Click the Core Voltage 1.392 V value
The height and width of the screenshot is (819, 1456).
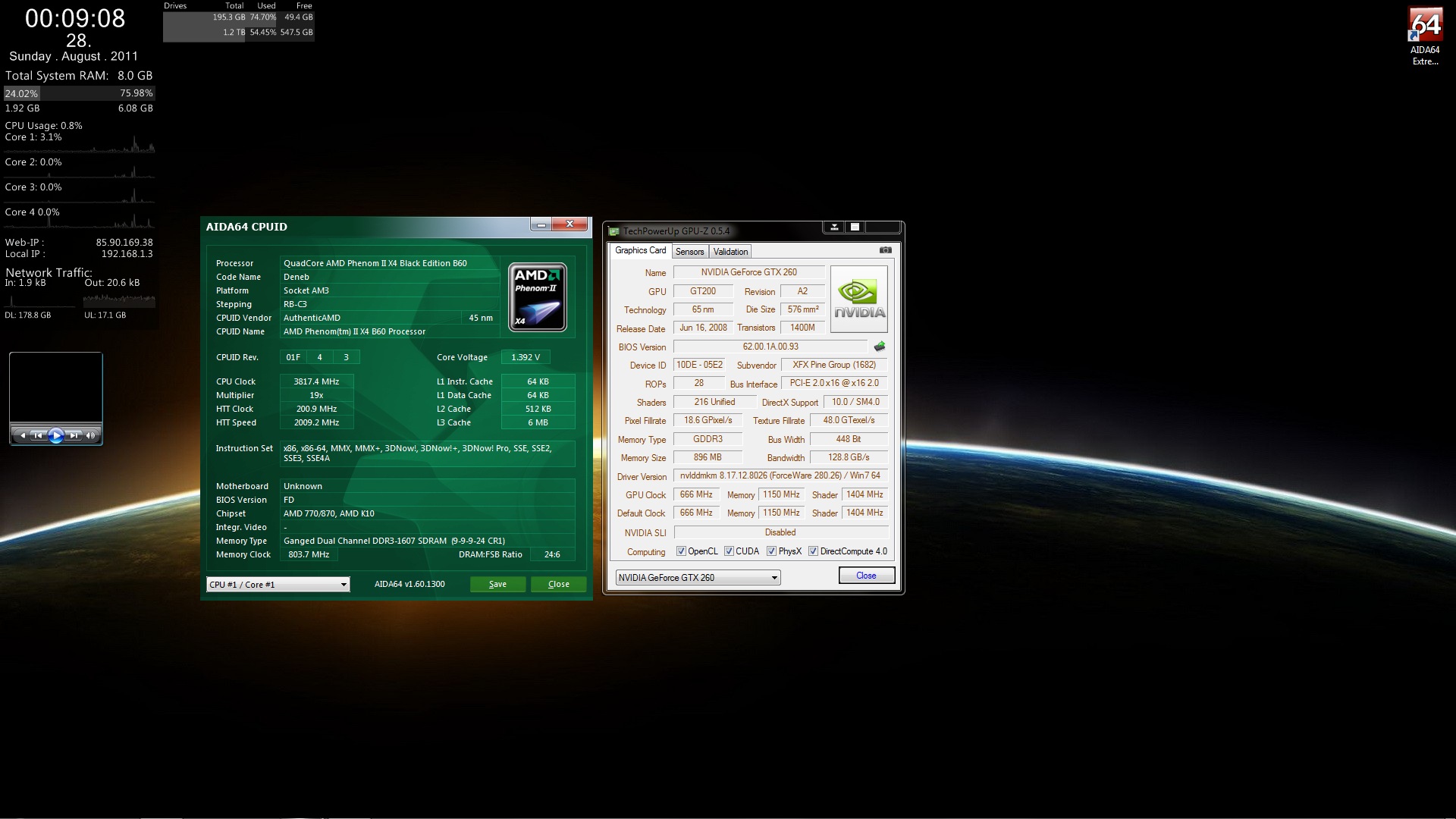pos(526,357)
